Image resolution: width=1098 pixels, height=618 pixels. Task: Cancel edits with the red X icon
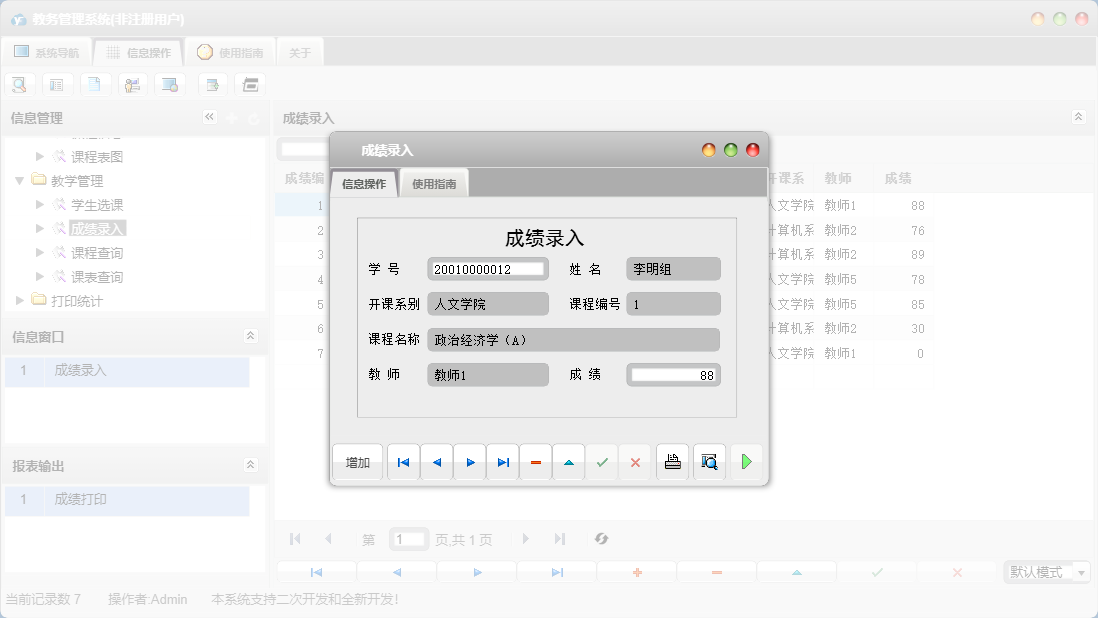click(x=635, y=461)
